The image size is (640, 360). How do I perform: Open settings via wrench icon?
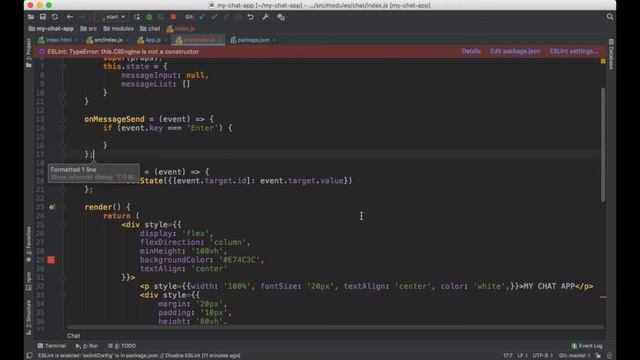[265, 17]
